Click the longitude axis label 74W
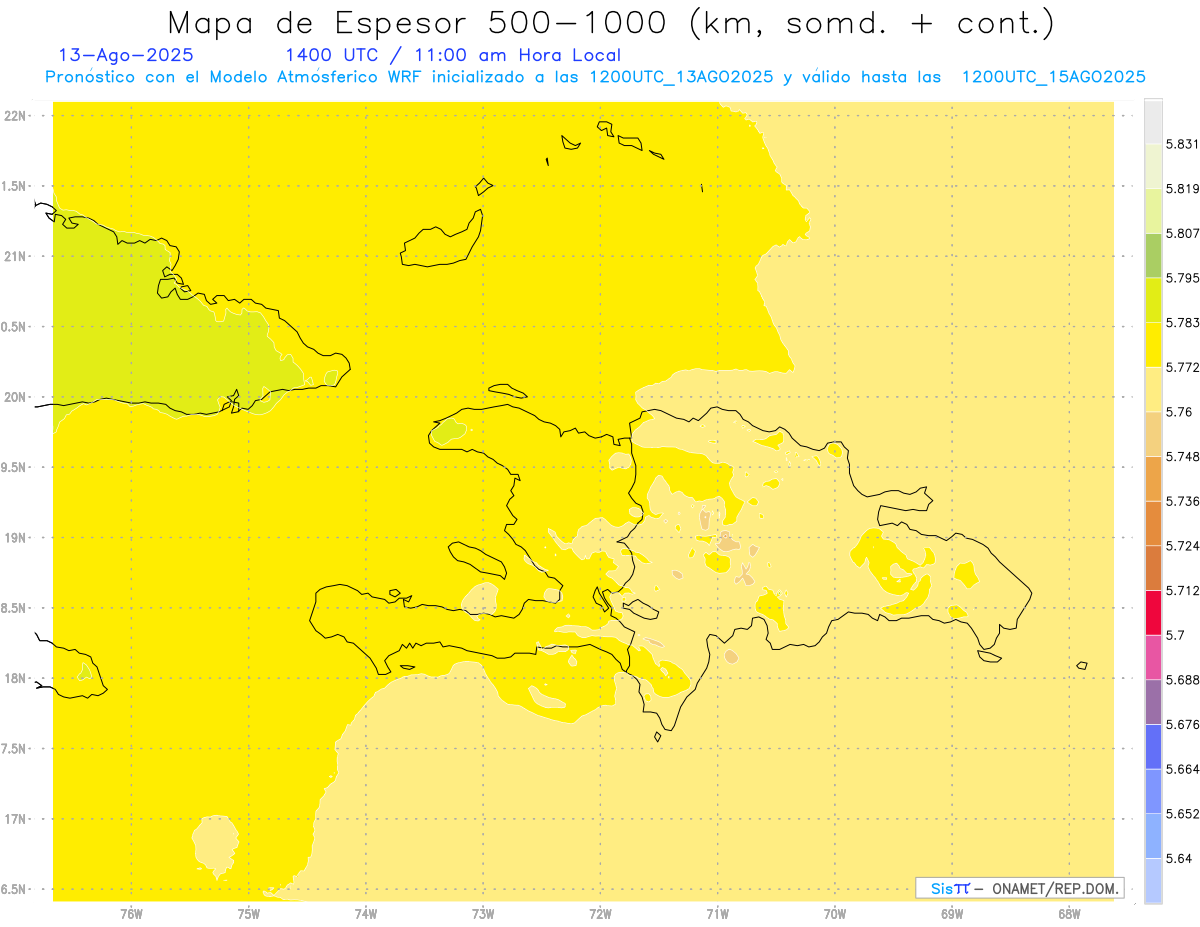 click(x=366, y=914)
